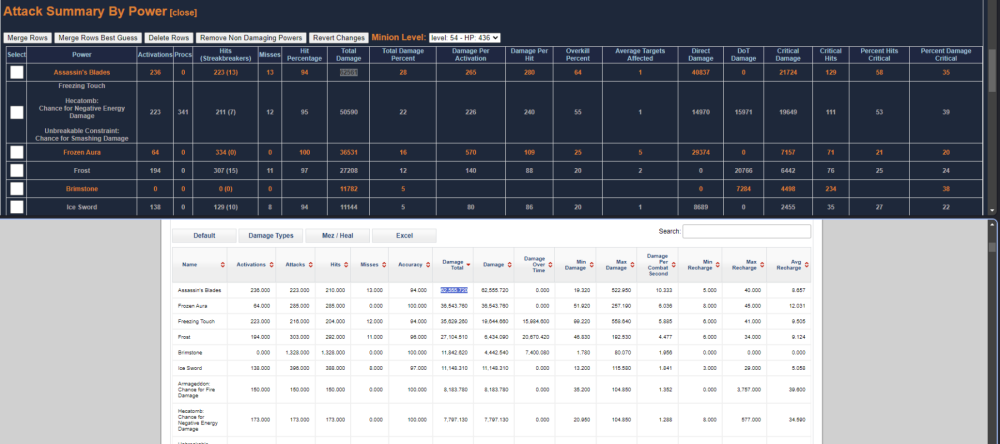Sort by Avg Recharge column
This screenshot has height=444, width=1000.
pos(805,264)
